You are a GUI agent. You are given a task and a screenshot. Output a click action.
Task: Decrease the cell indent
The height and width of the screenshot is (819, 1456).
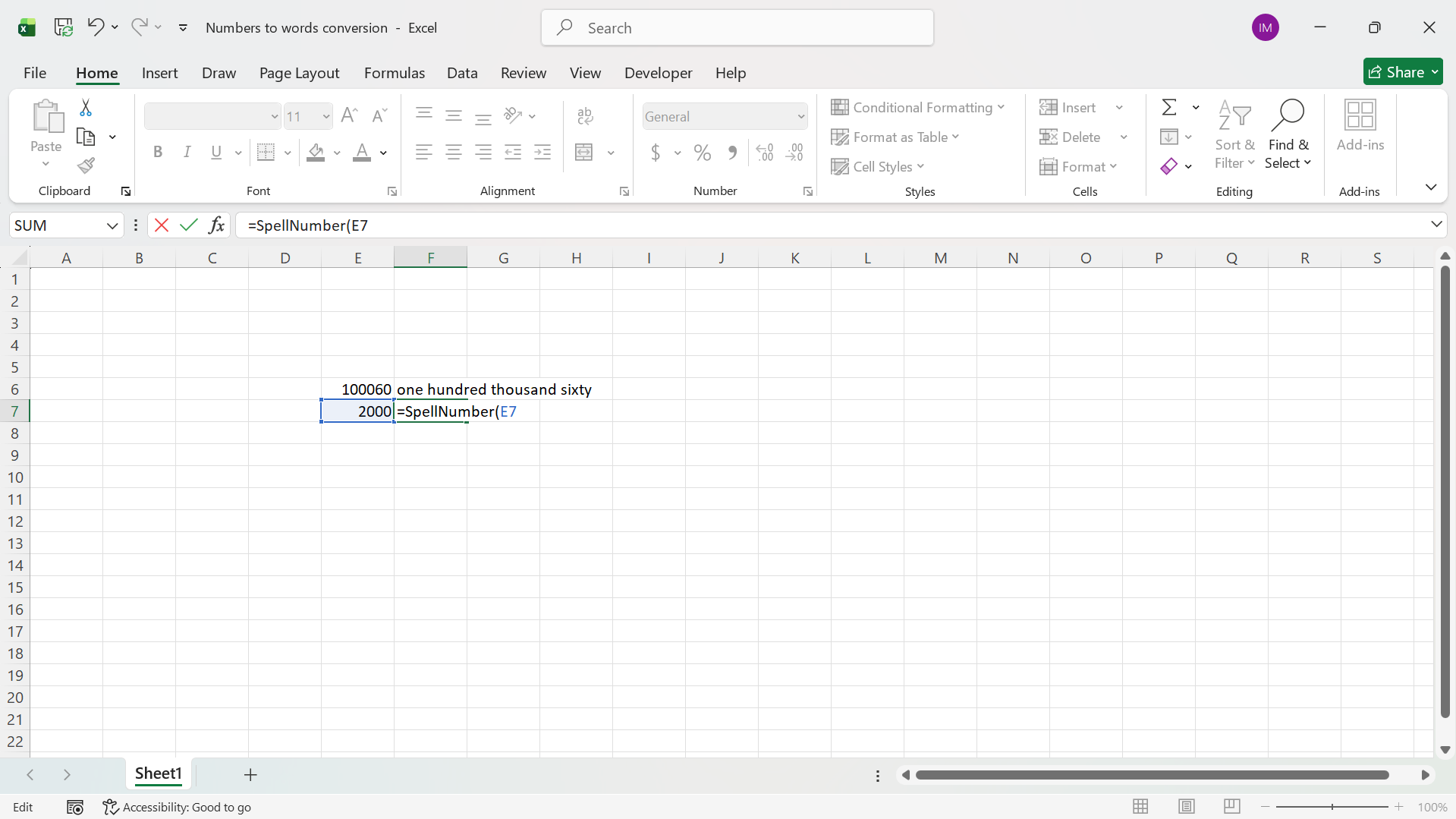pos(513,153)
